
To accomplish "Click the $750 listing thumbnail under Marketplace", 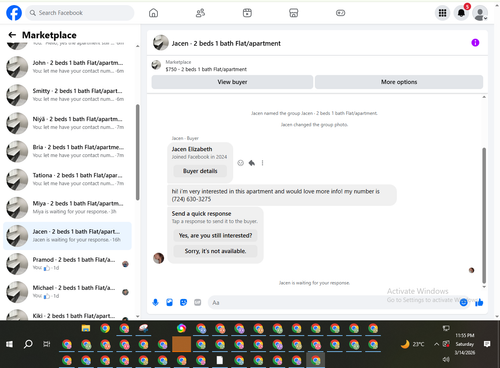I will [156, 65].
